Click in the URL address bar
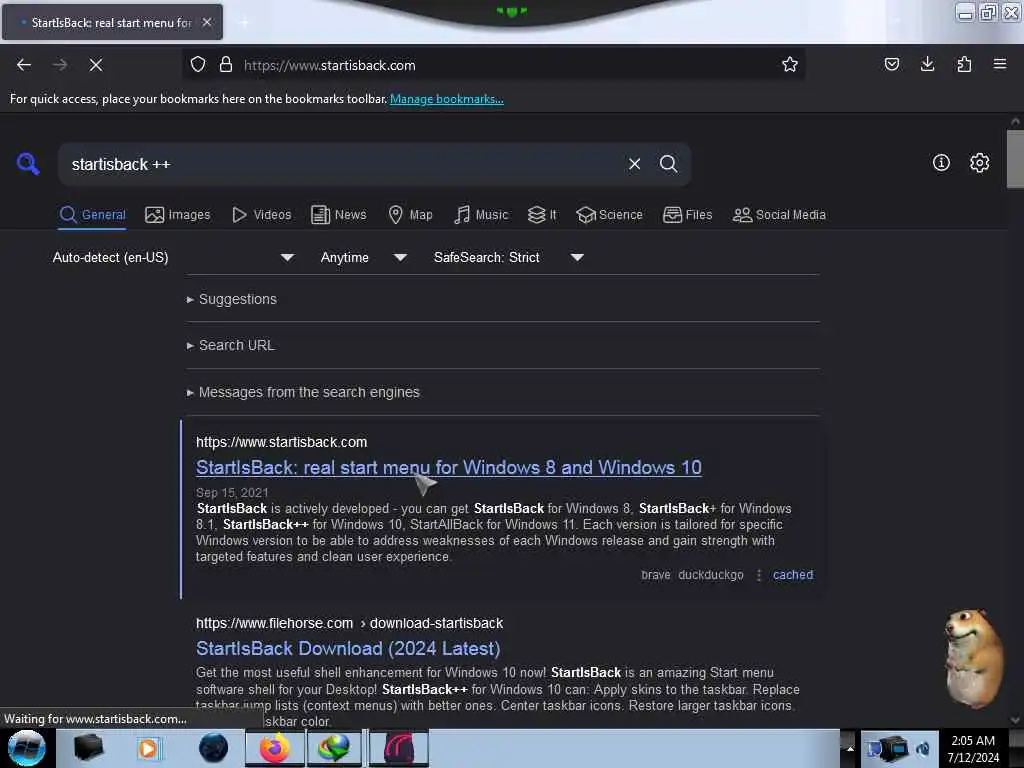This screenshot has width=1024, height=768. 492,65
